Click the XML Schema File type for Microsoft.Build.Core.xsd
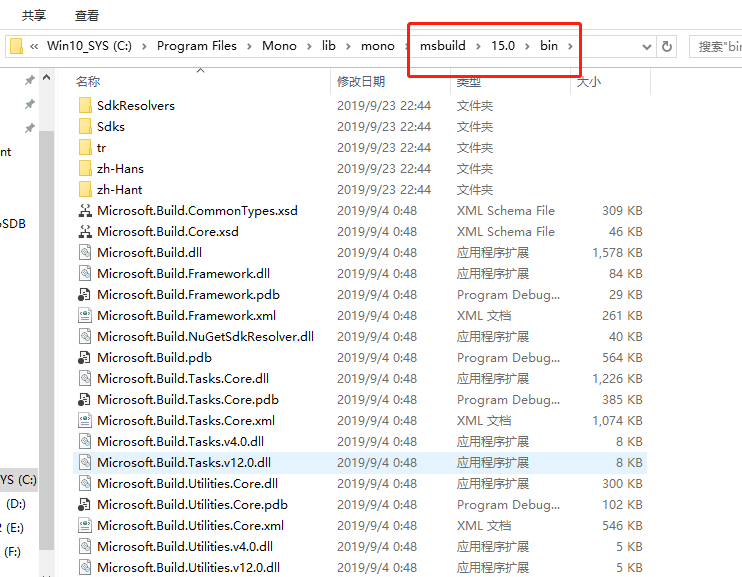Image resolution: width=742 pixels, height=577 pixels. coord(506,231)
